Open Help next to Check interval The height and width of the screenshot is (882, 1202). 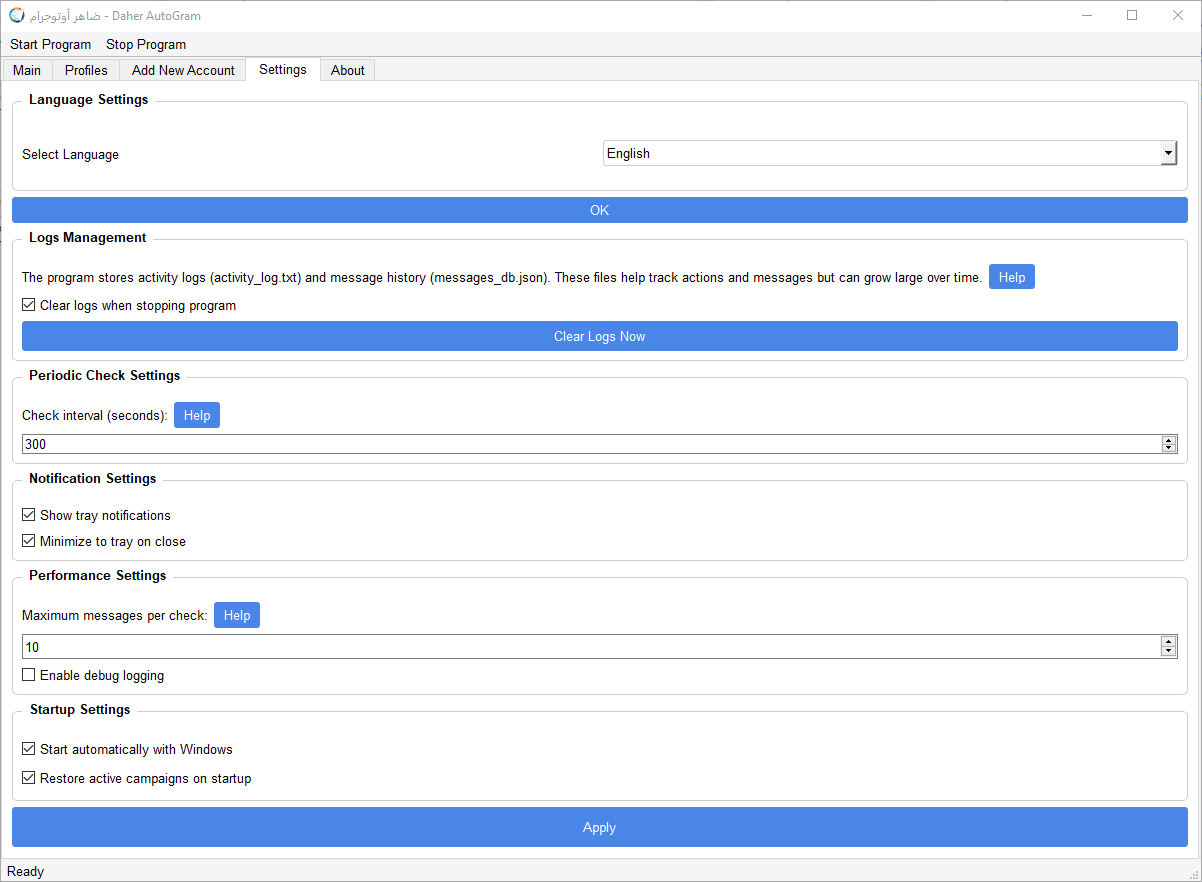(197, 415)
